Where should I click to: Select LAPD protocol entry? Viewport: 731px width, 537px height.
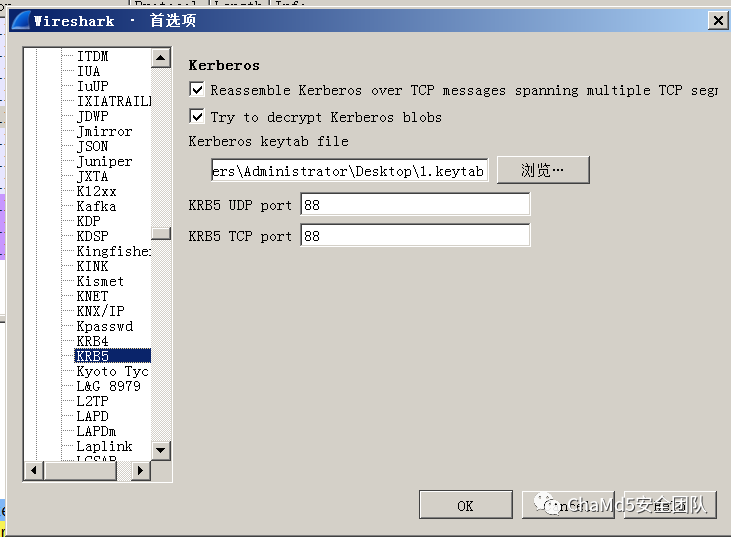pos(92,416)
